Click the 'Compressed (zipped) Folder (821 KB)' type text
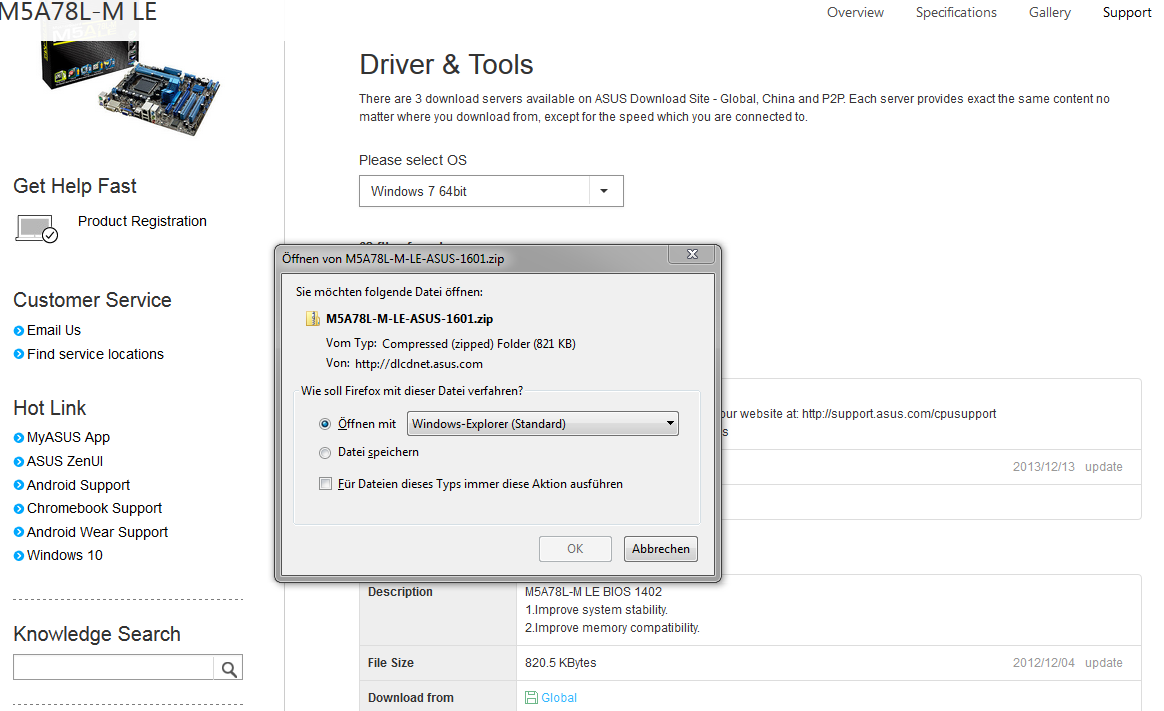The image size is (1164, 711). tap(479, 344)
